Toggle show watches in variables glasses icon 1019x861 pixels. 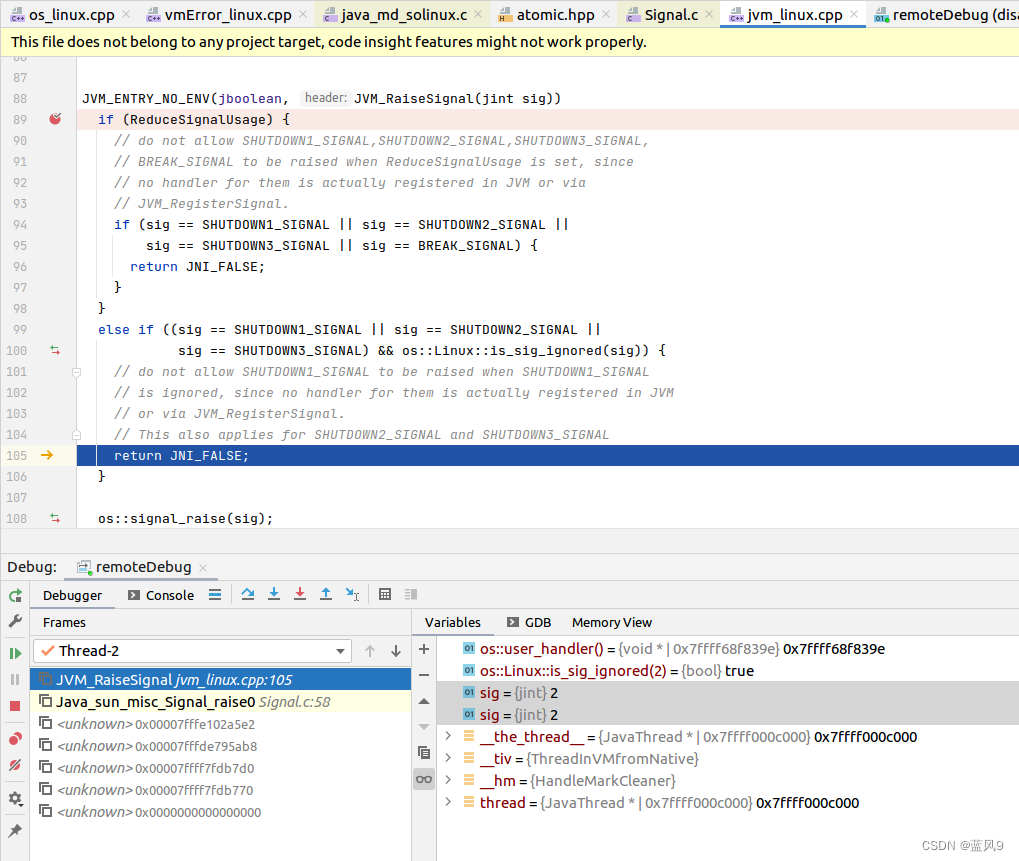click(424, 779)
